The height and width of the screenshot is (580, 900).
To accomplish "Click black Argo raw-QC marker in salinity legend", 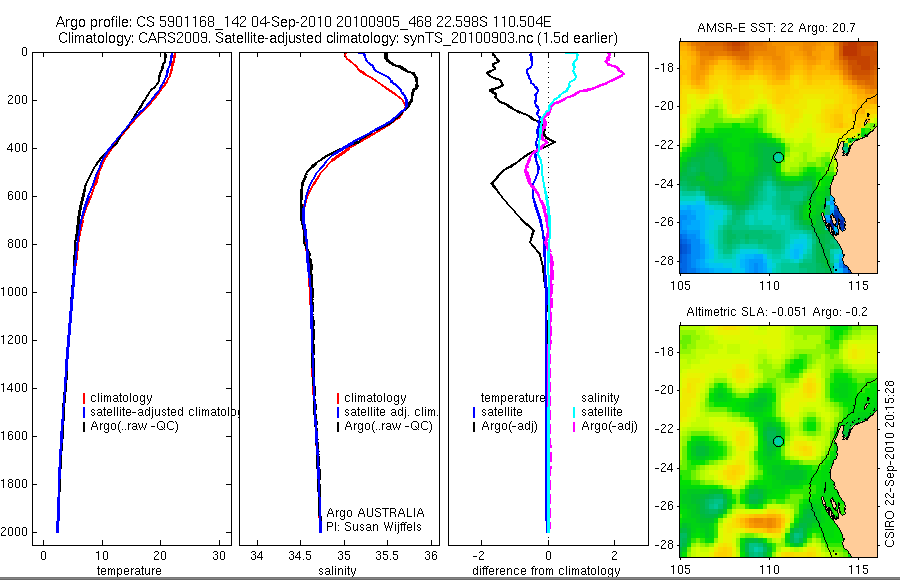I will click(338, 426).
